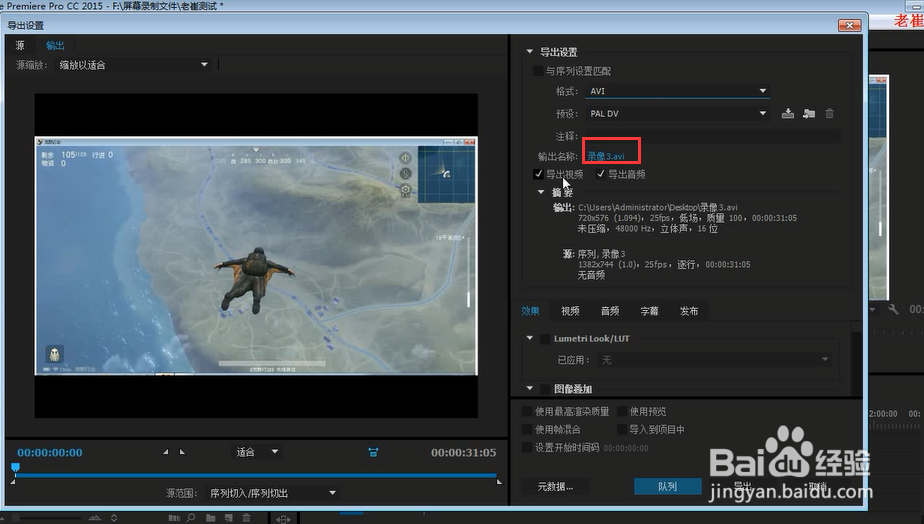924x524 pixels.
Task: Click the blue playhead marker
Action: pyautogui.click(x=15, y=467)
